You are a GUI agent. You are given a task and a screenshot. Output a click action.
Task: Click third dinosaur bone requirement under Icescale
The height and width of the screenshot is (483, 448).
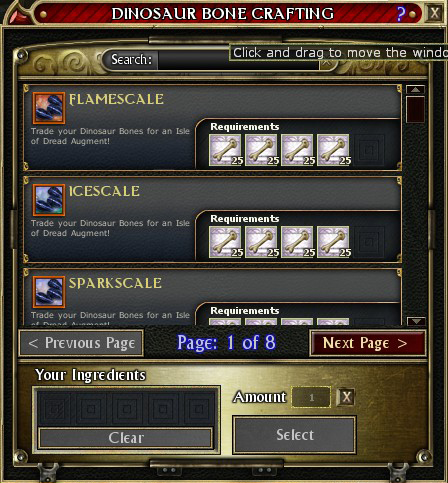coord(297,242)
